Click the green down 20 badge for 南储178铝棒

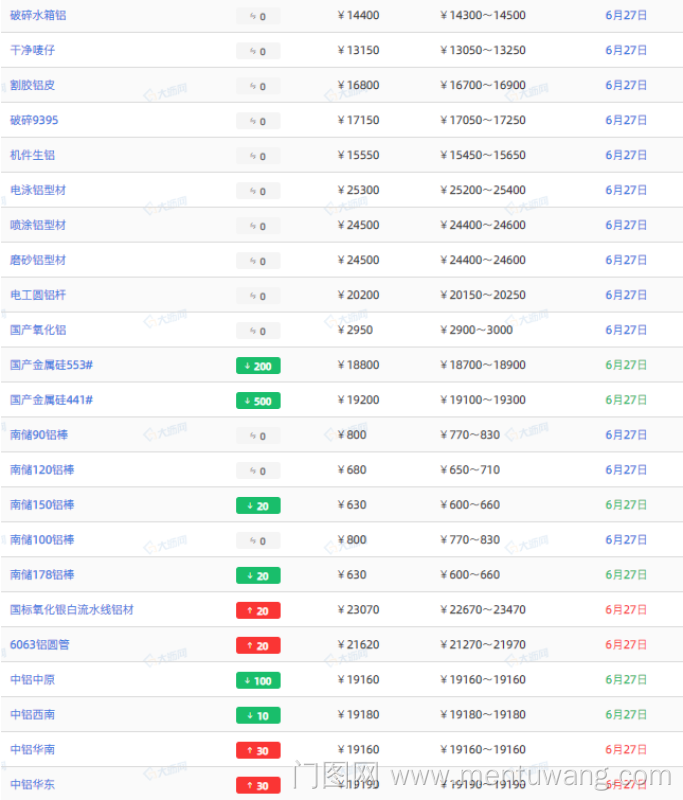coord(258,576)
